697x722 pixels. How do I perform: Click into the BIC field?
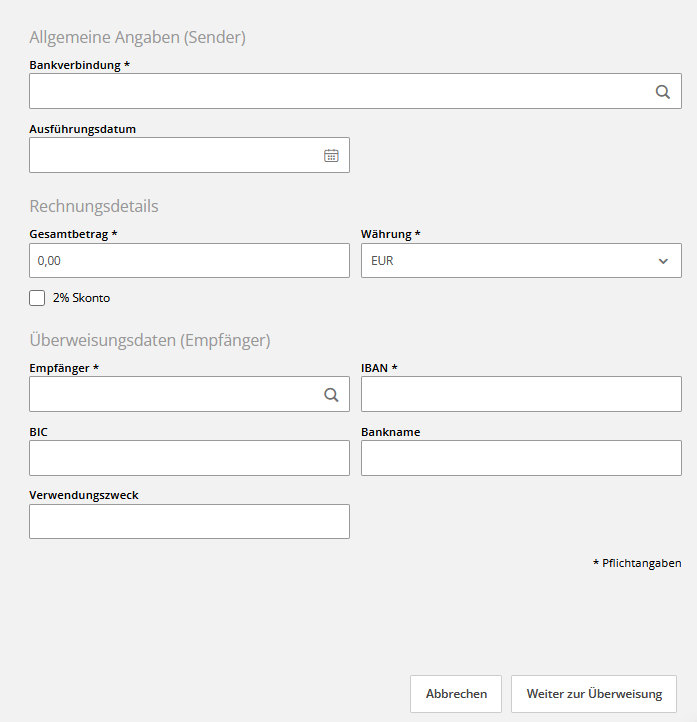click(x=189, y=458)
